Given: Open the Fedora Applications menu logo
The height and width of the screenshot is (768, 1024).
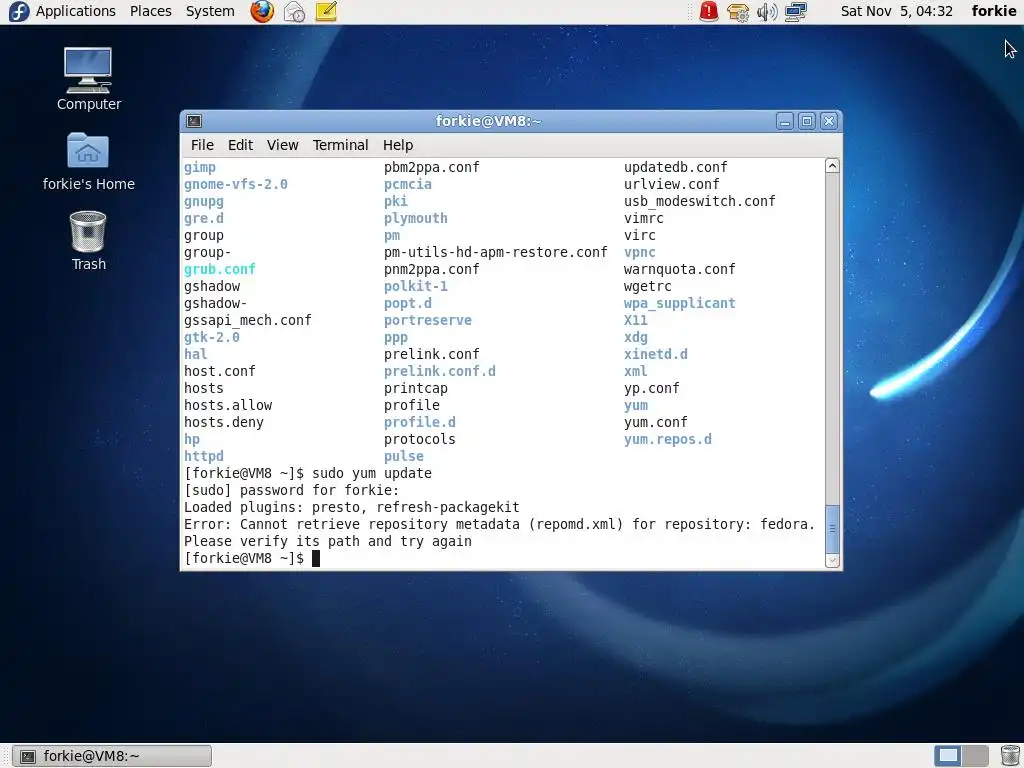Looking at the screenshot, I should [x=18, y=11].
